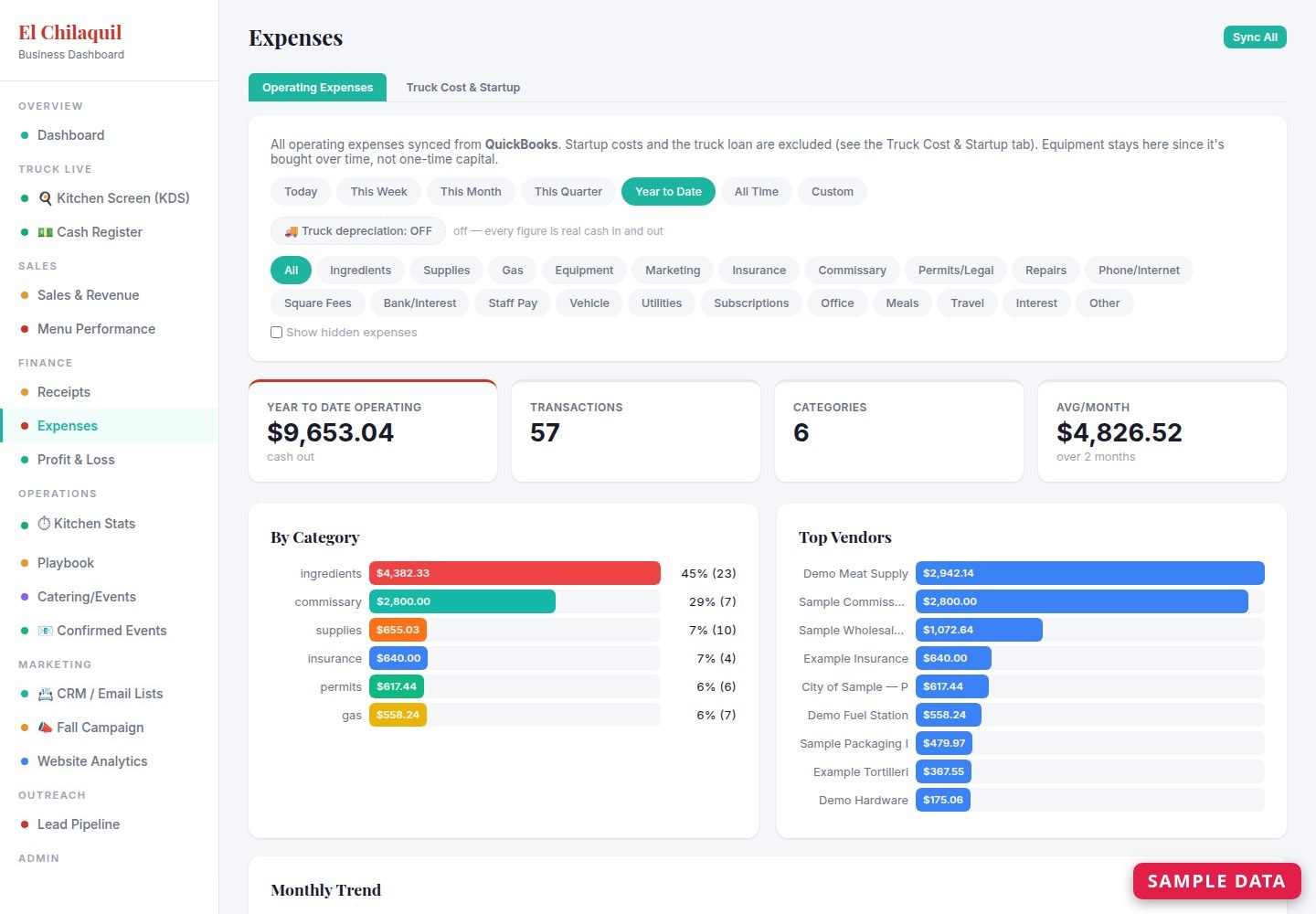Open Profit & Loss page
This screenshot has height=914, width=1316.
click(x=109, y=460)
